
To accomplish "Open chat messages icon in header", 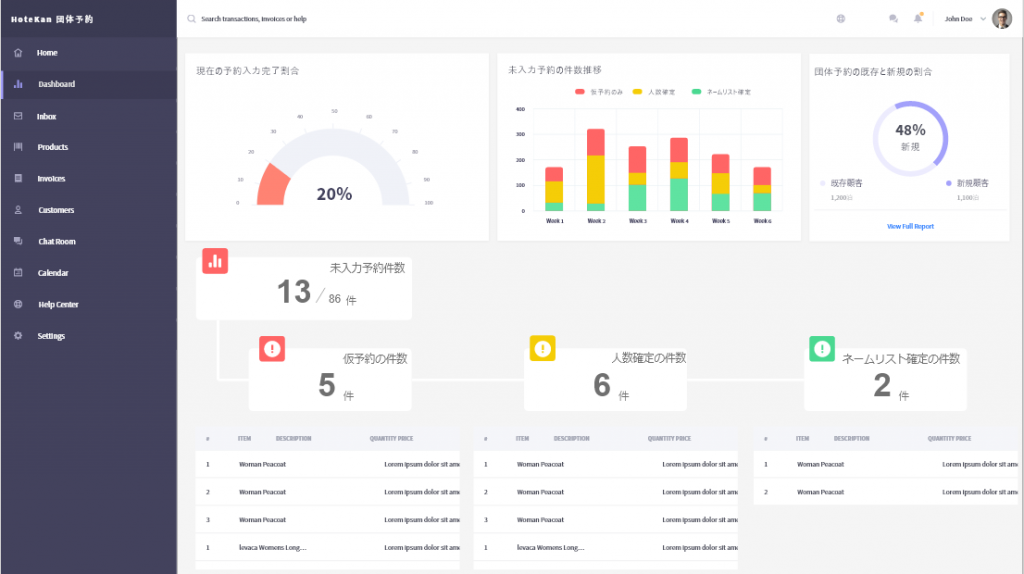I will tap(893, 19).
